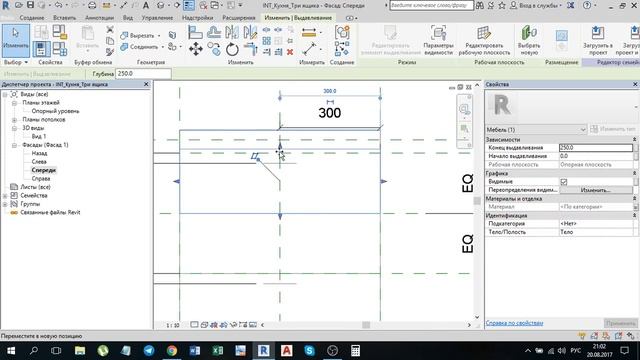Click Редактировать рабочую плоскость

(x=484, y=40)
